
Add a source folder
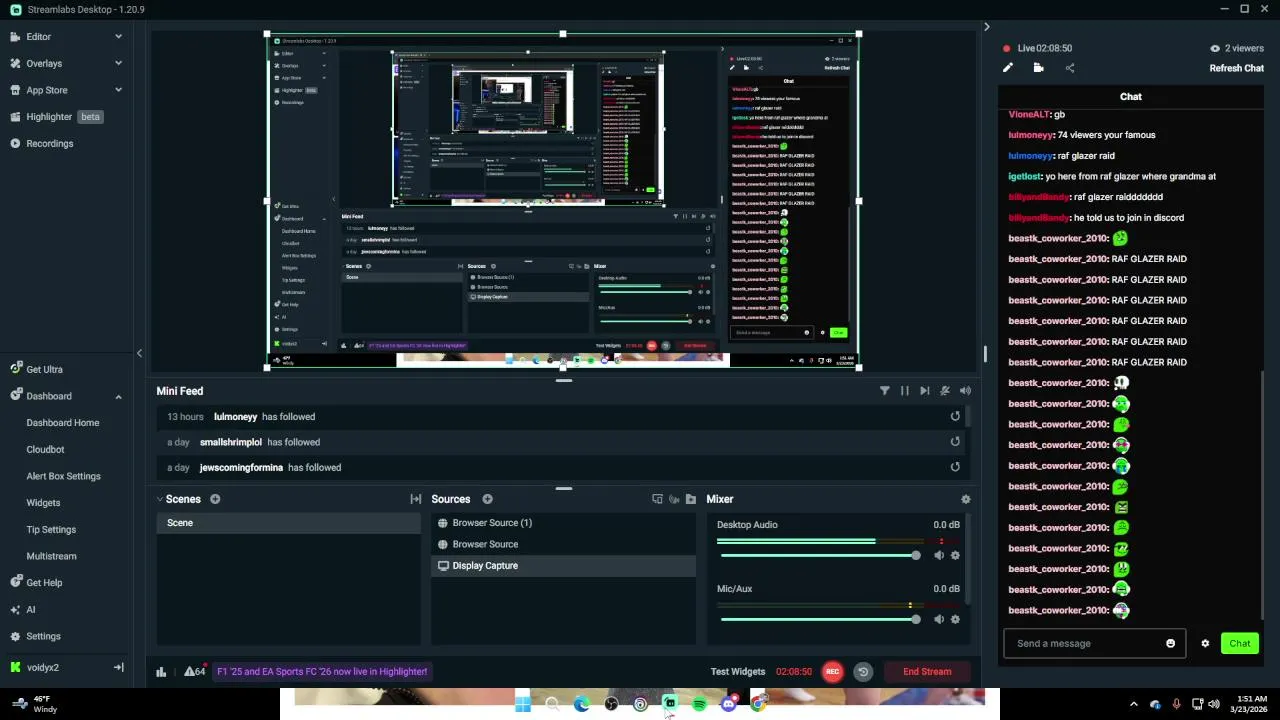click(691, 499)
